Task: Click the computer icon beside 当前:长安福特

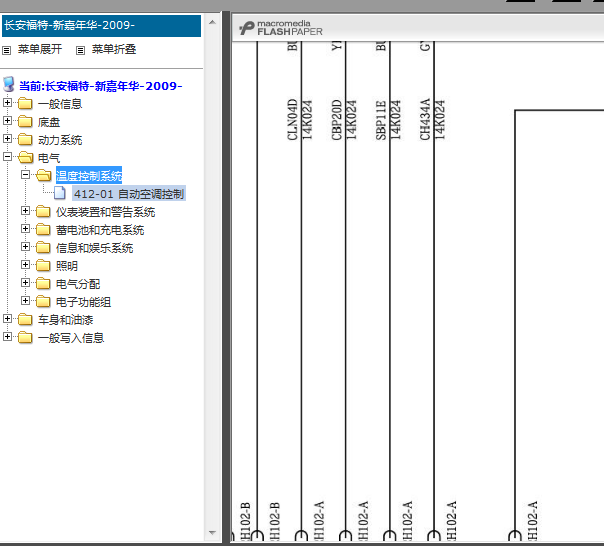Action: point(8,84)
